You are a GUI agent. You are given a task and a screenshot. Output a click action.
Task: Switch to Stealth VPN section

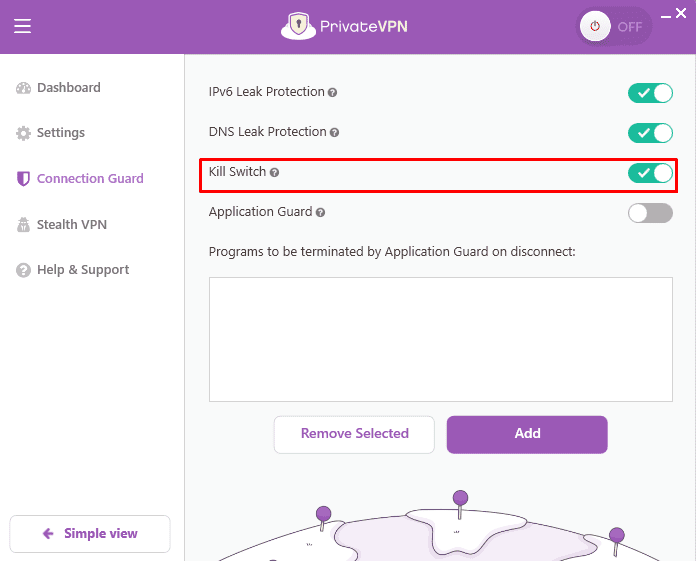pyautogui.click(x=71, y=225)
